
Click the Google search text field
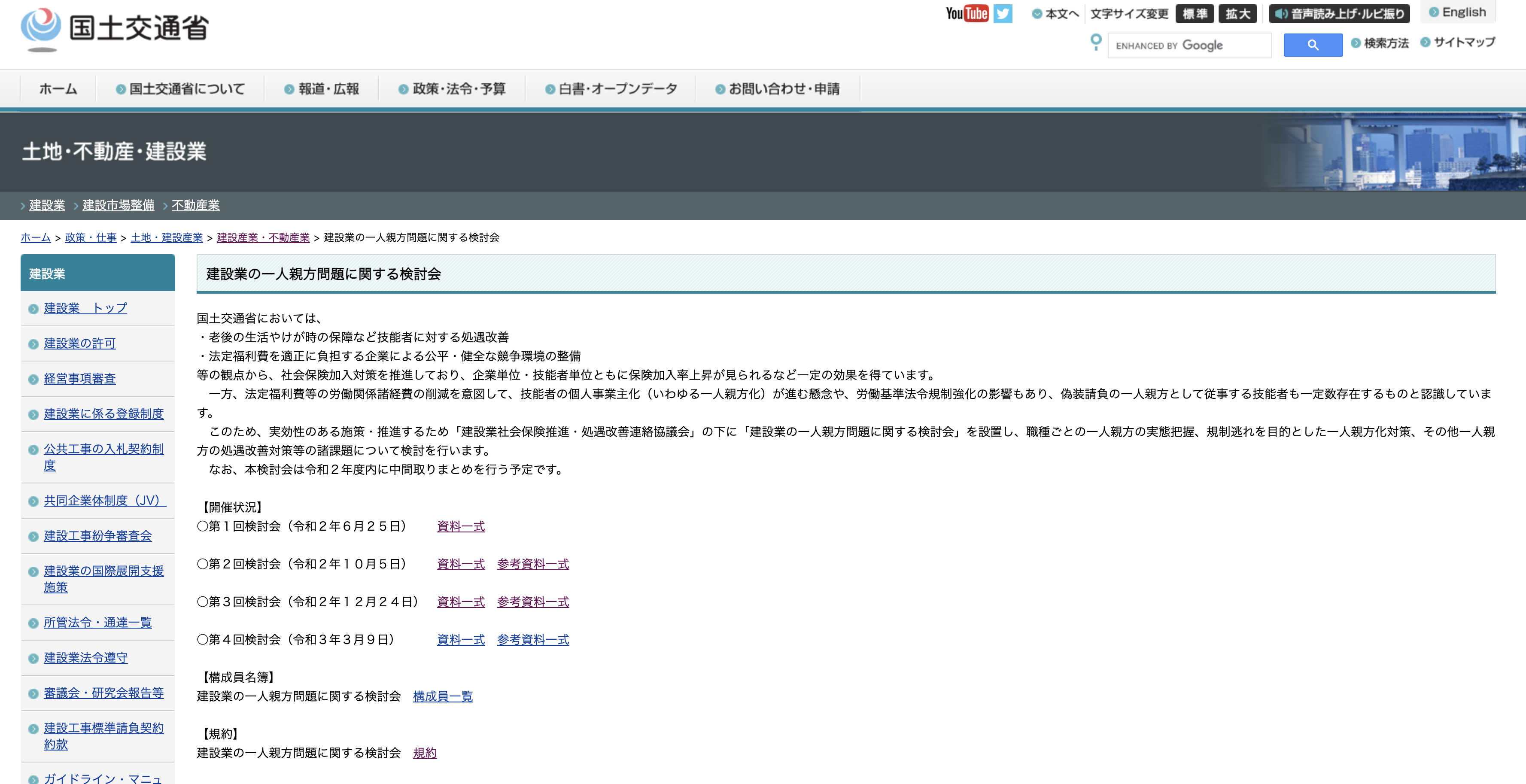[x=1189, y=46]
